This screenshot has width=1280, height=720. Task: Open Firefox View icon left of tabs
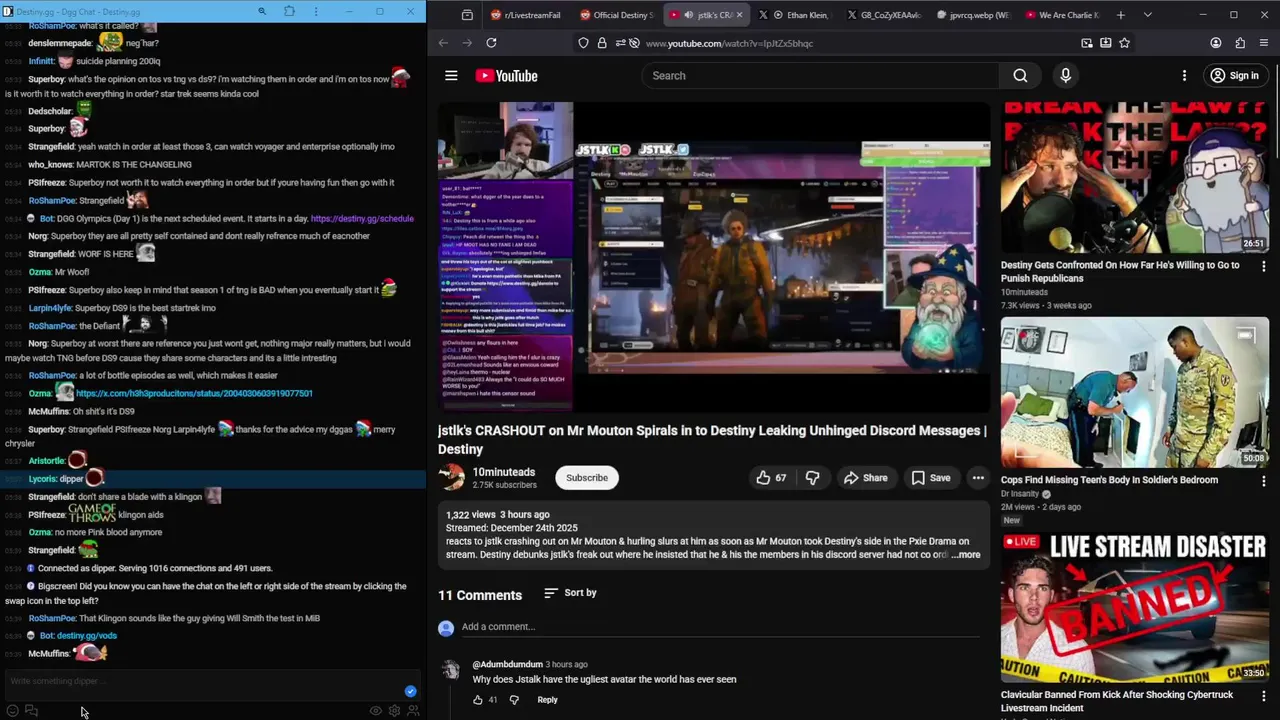point(467,15)
